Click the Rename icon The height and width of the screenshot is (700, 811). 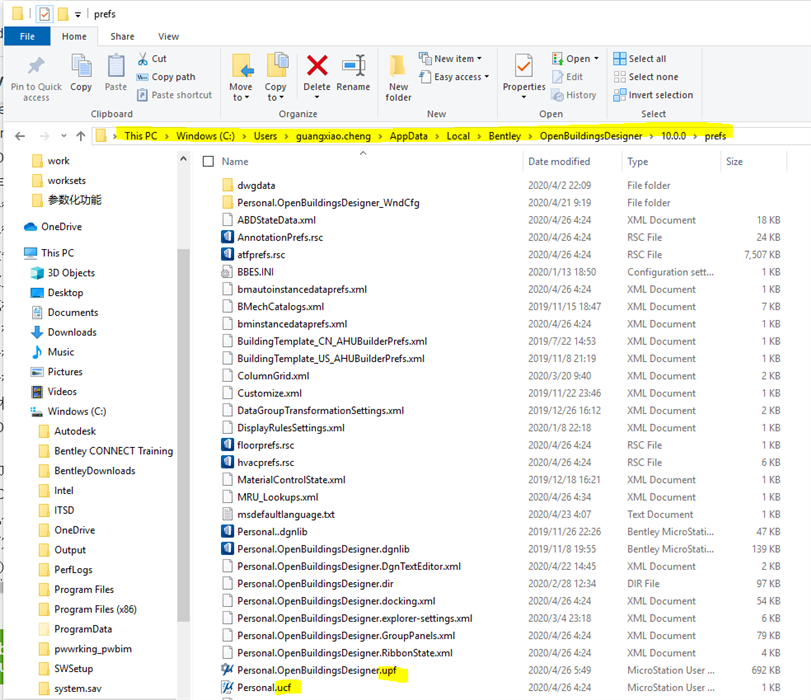click(354, 66)
